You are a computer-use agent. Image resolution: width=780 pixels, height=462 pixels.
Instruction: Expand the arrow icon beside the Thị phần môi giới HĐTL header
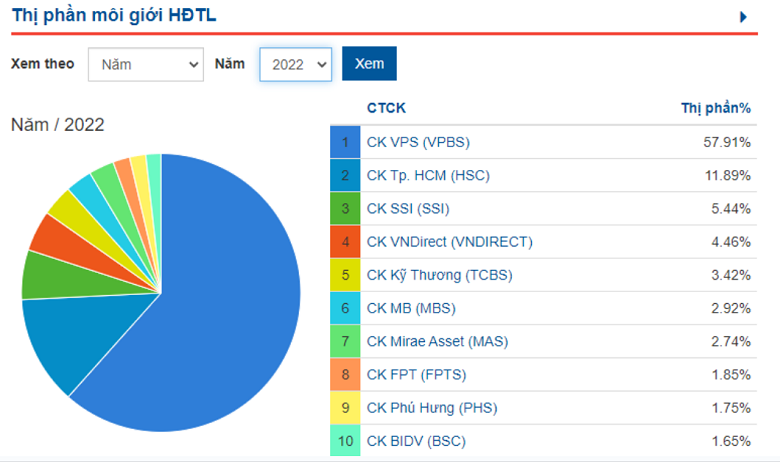click(x=743, y=17)
